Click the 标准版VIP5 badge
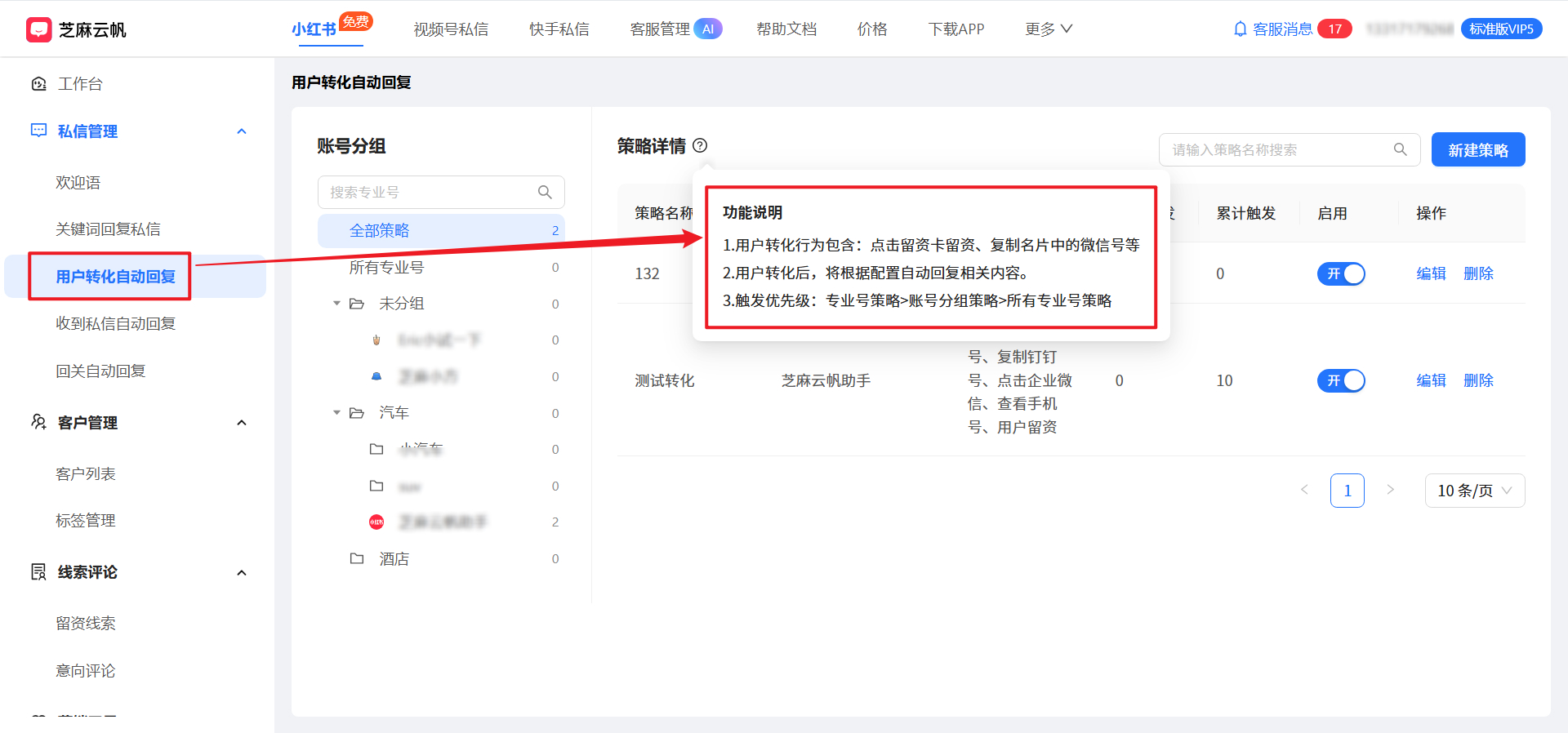This screenshot has width=1568, height=733. tap(1501, 29)
